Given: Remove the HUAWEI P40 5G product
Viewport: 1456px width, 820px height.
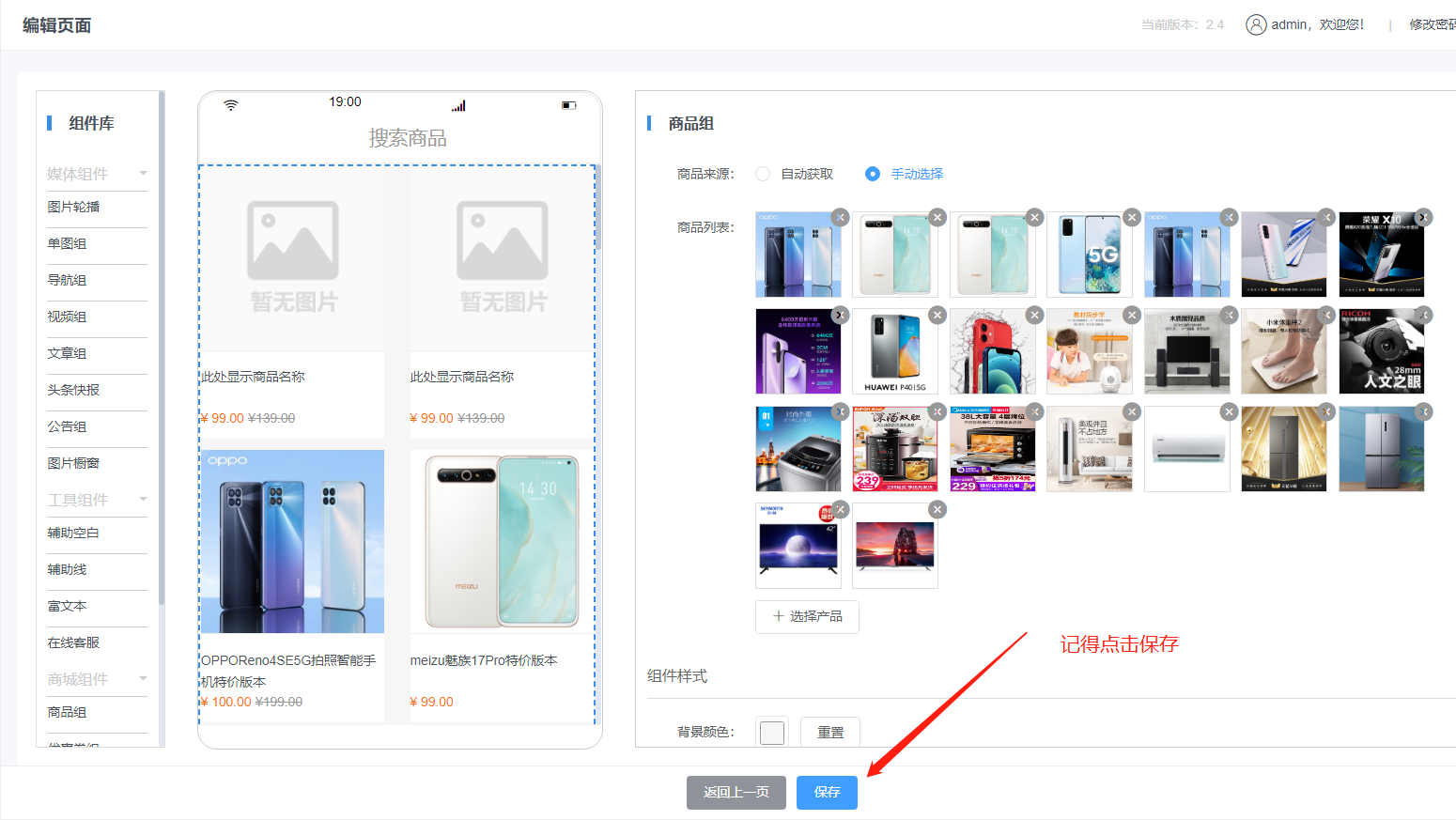Looking at the screenshot, I should [x=937, y=316].
